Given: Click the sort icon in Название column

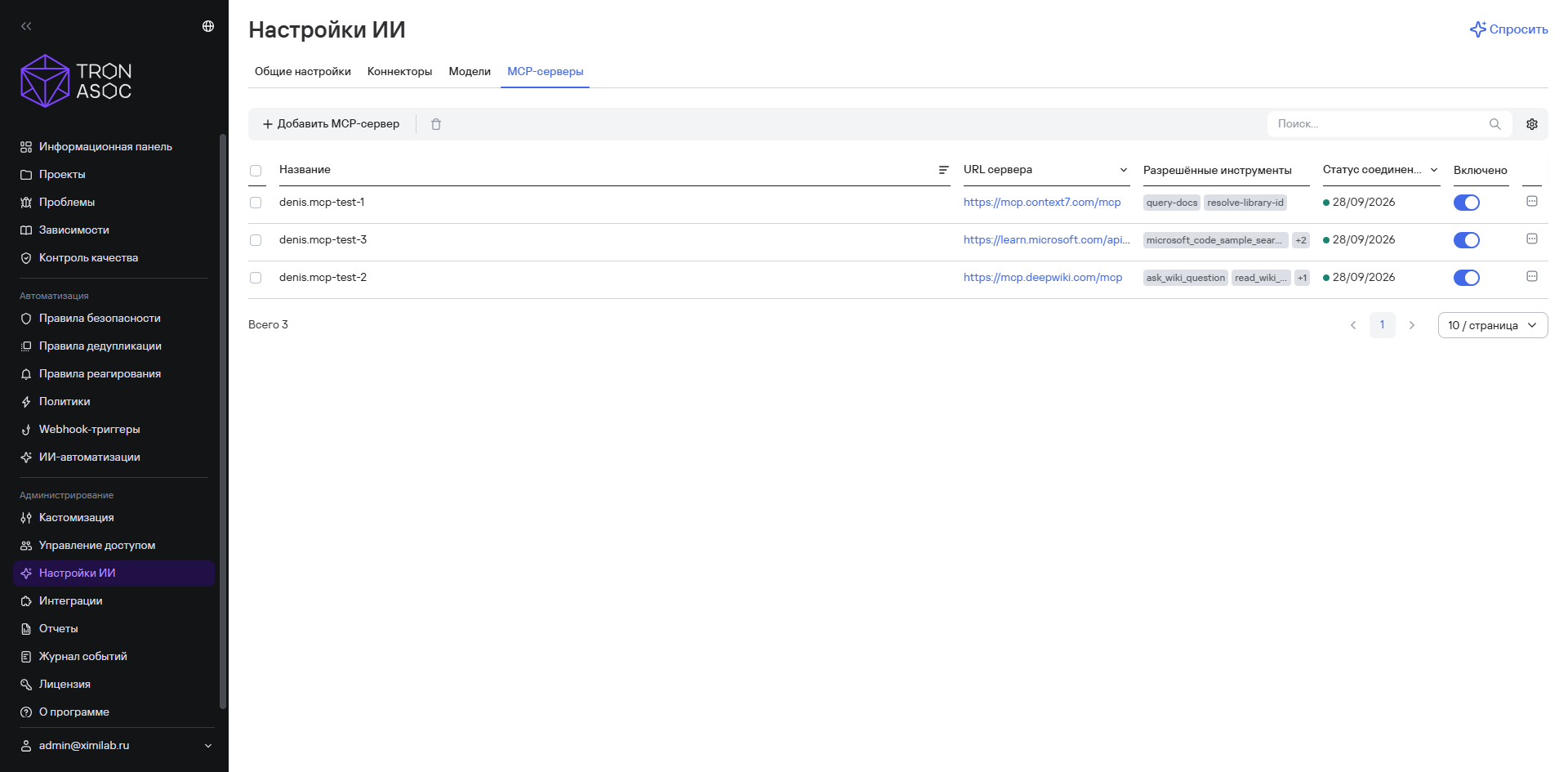Looking at the screenshot, I should 943,170.
